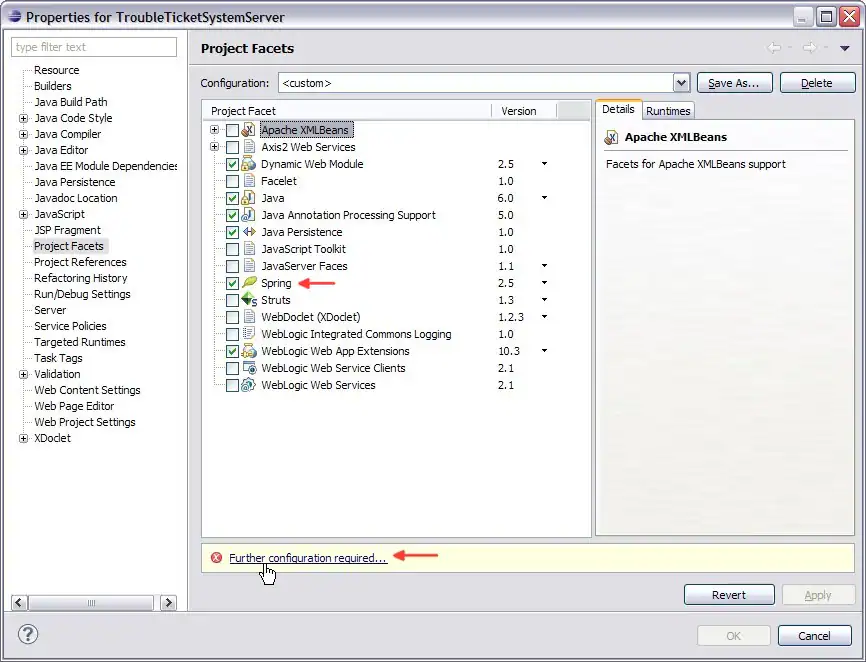866x662 pixels.
Task: Click the Cancel button
Action: coord(815,636)
